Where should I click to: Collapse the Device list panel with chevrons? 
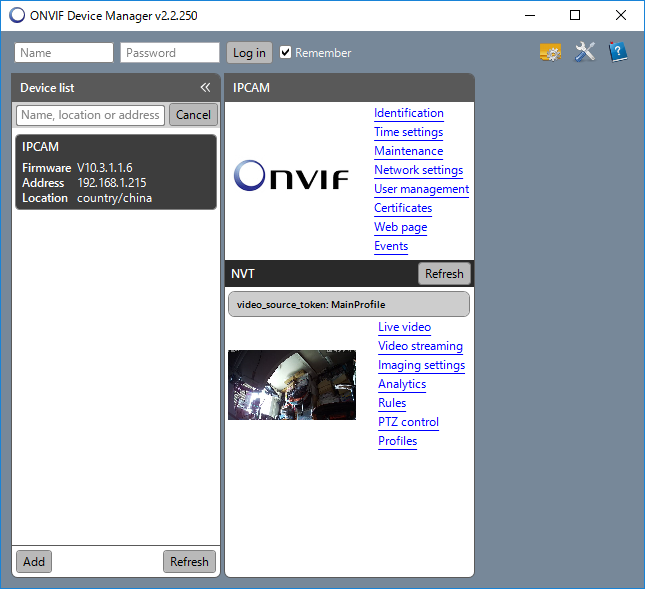click(x=205, y=87)
